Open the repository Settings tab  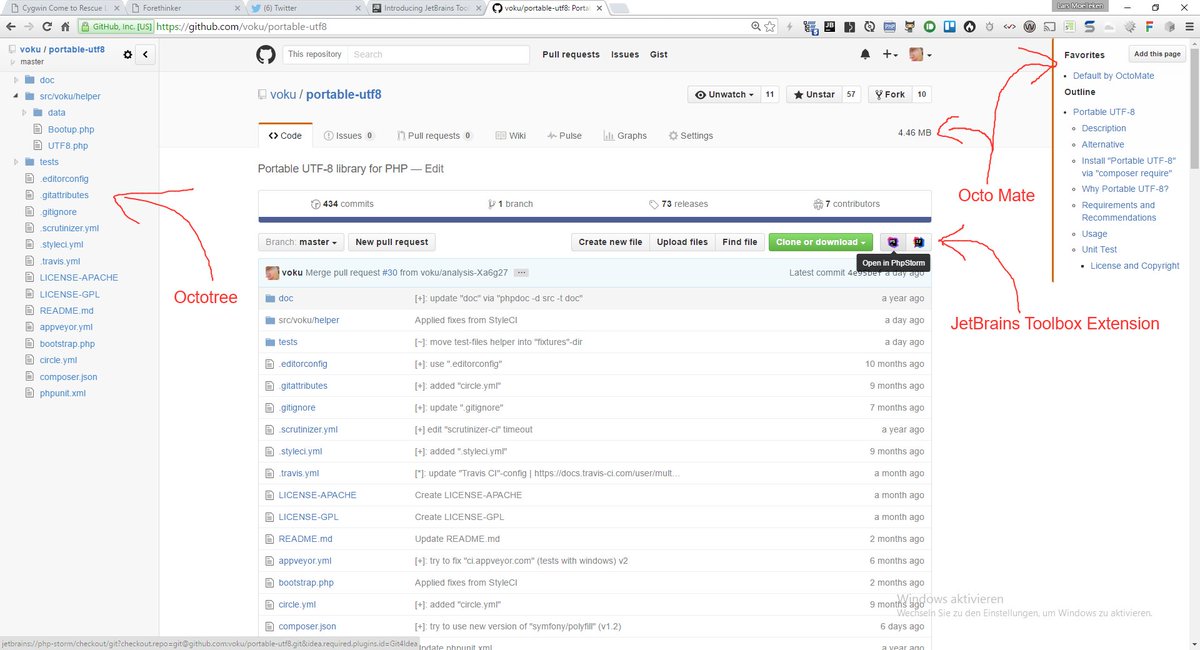[x=691, y=135]
